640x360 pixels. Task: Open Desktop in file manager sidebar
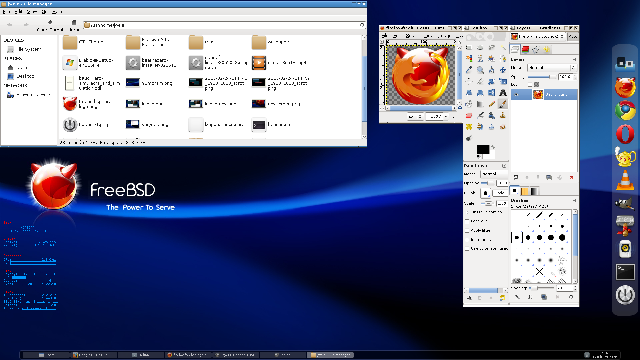click(21, 76)
